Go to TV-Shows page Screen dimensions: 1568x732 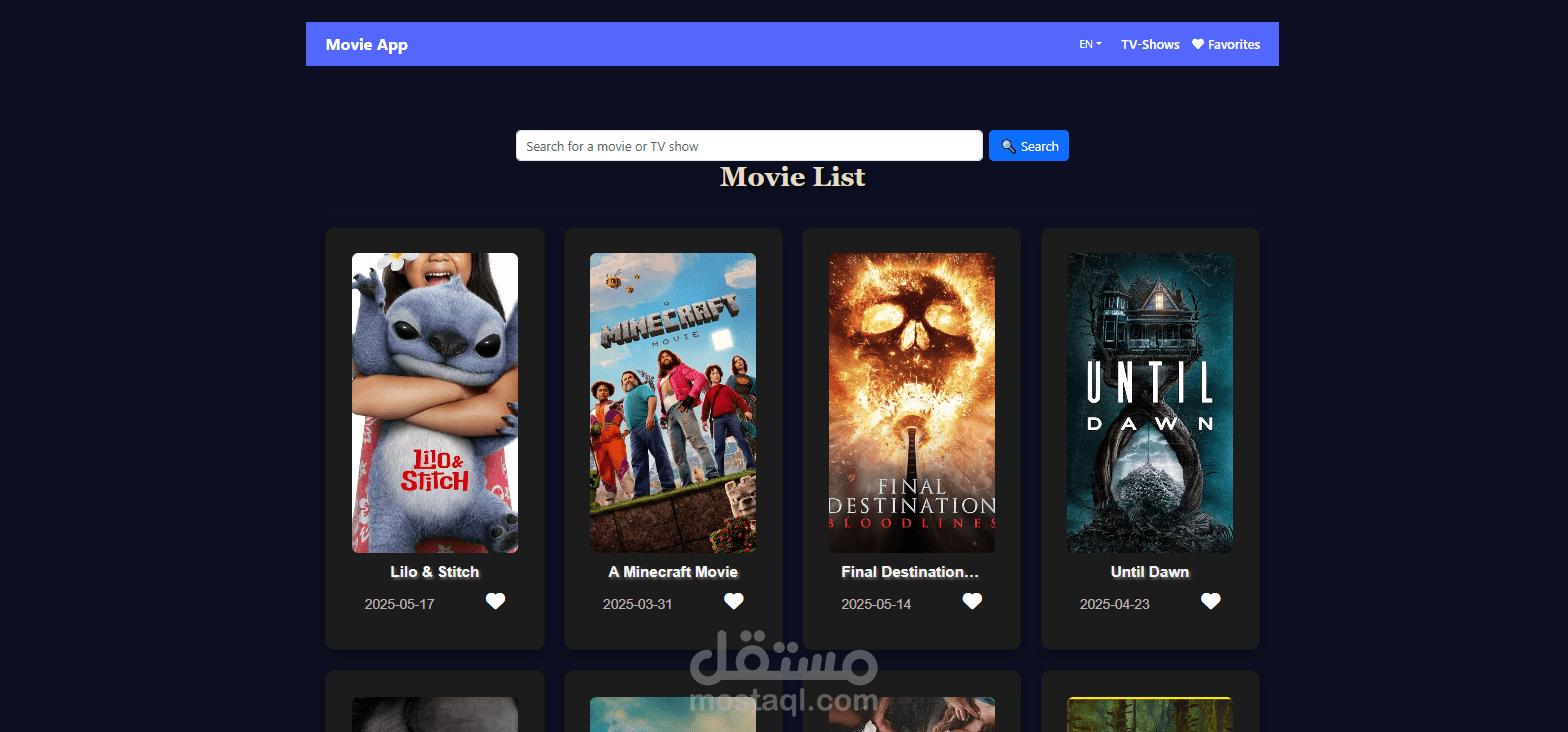point(1150,44)
